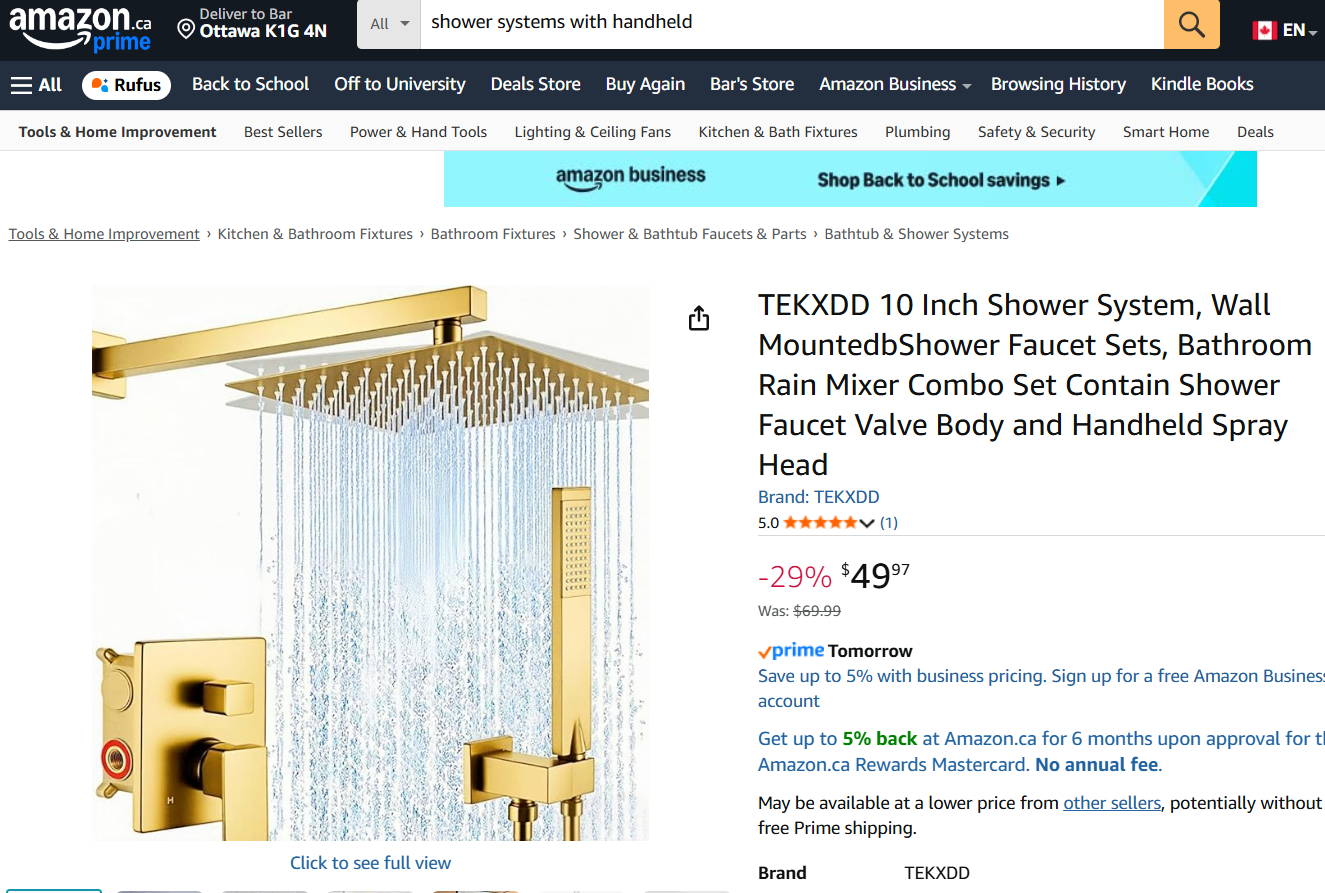Click the Amazon Business Back to School banner
The height and width of the screenshot is (893, 1325).
click(850, 179)
